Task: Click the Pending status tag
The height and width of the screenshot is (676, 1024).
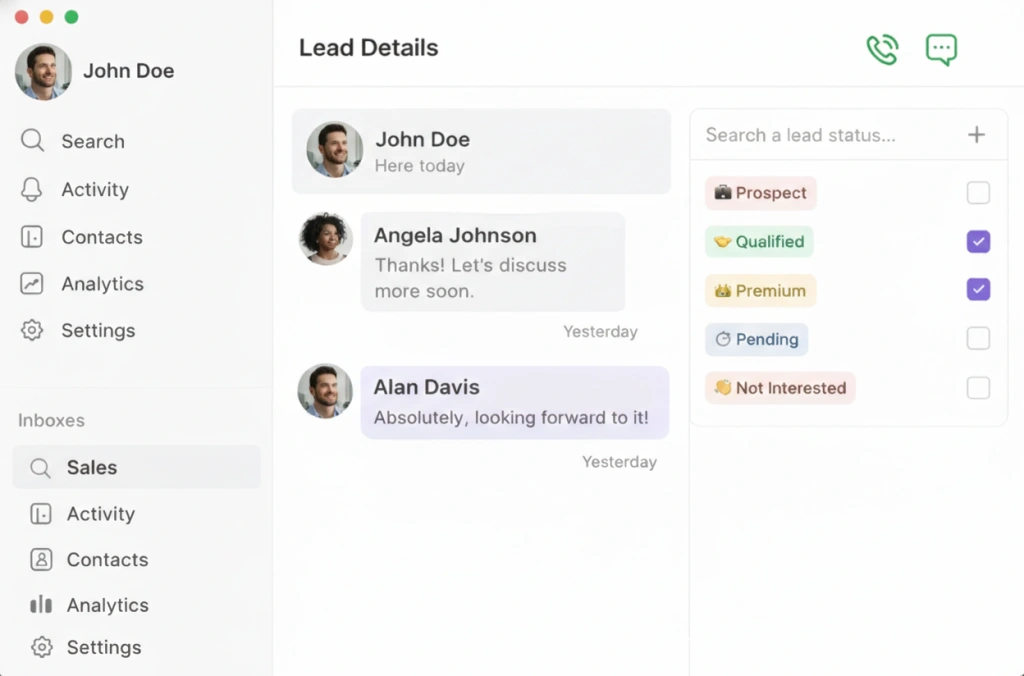Action: click(x=756, y=339)
